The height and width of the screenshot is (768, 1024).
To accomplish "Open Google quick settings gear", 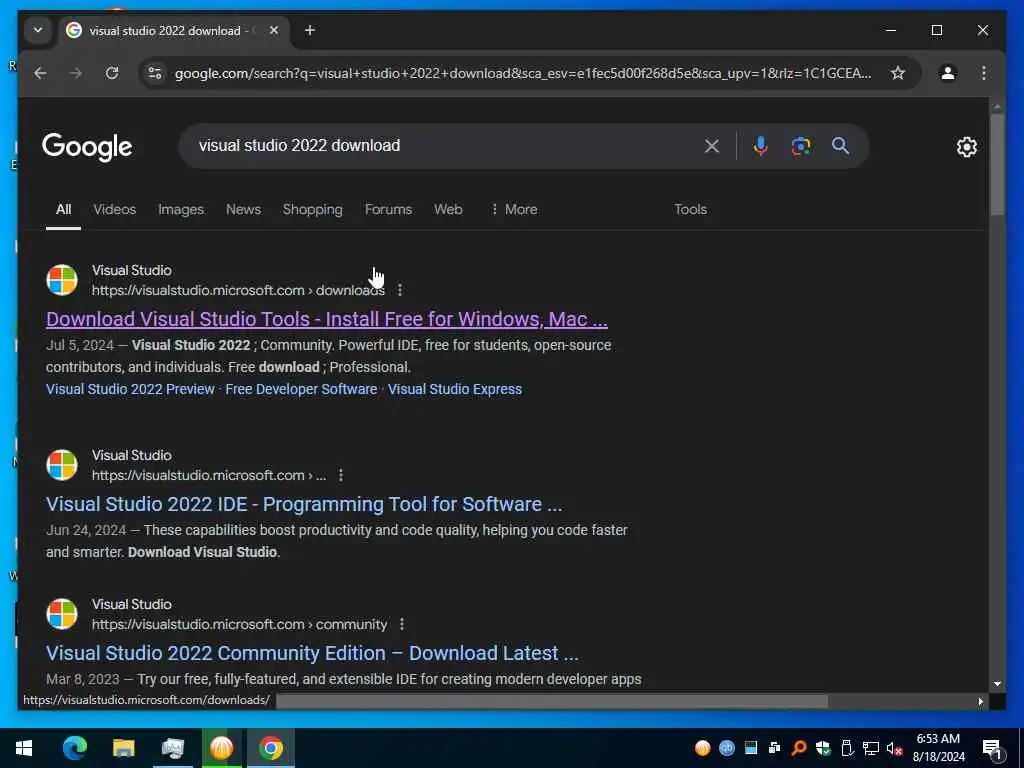I will pos(967,147).
